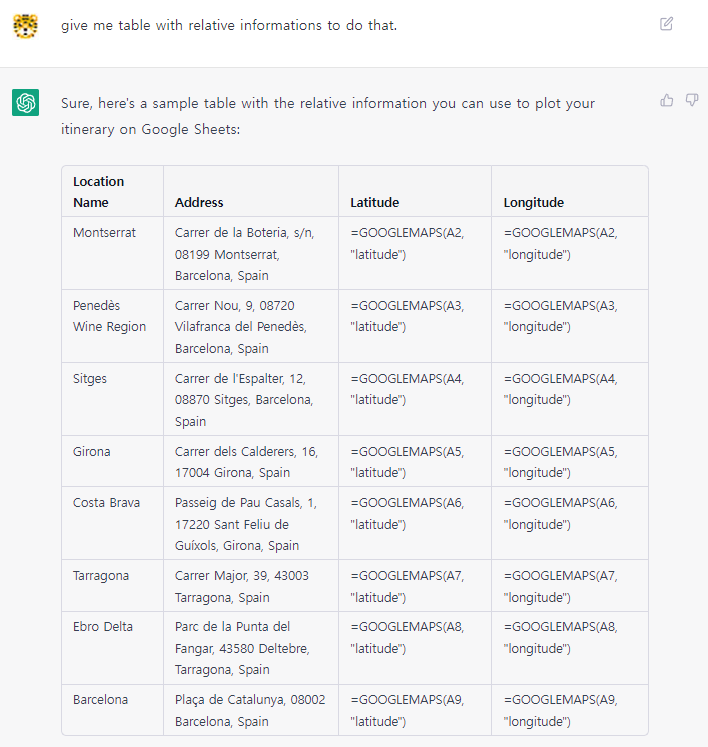Image resolution: width=708 pixels, height=747 pixels.
Task: Click the =GOOGLEMAPS(A3, "latitude") cell
Action: click(x=415, y=326)
